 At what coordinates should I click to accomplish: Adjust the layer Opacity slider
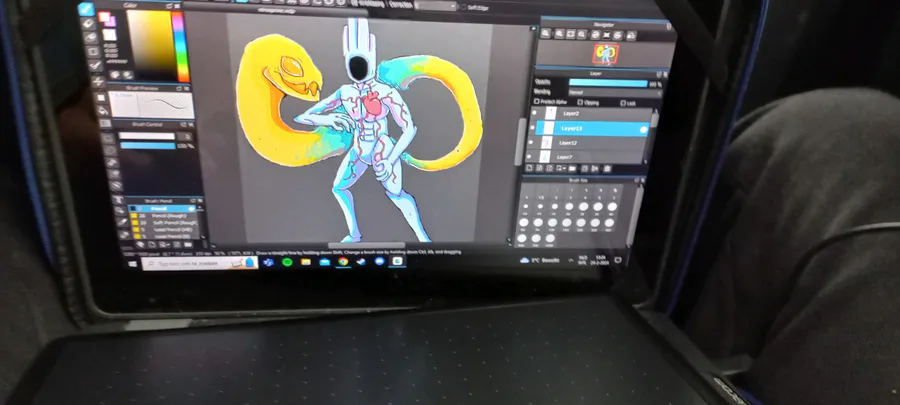pos(608,83)
